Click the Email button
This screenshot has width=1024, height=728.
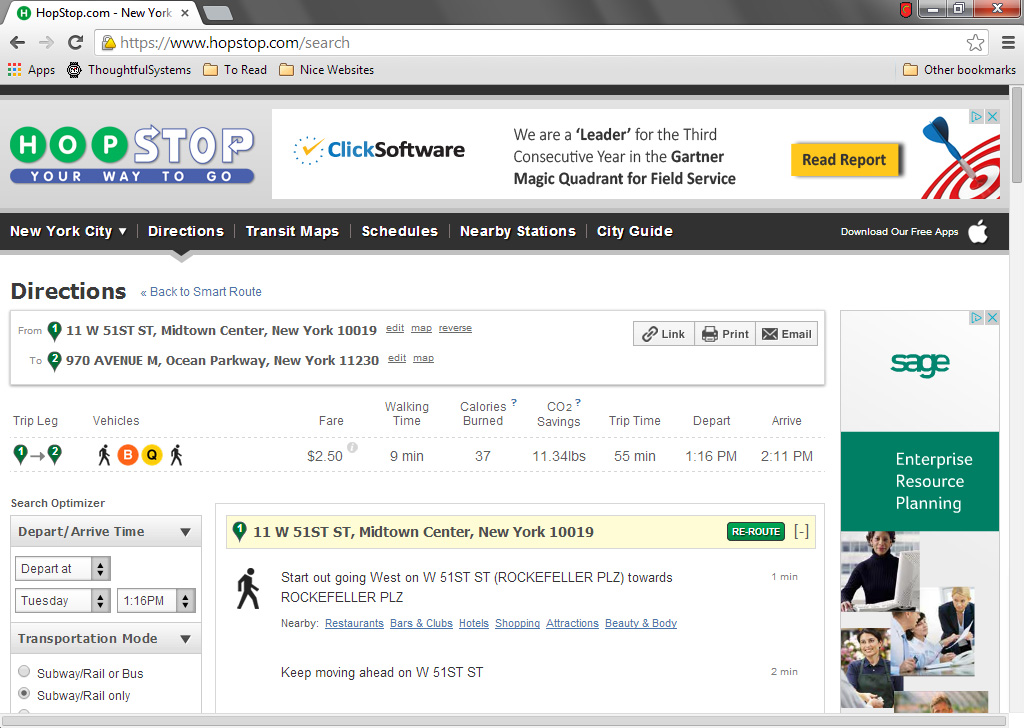[786, 334]
